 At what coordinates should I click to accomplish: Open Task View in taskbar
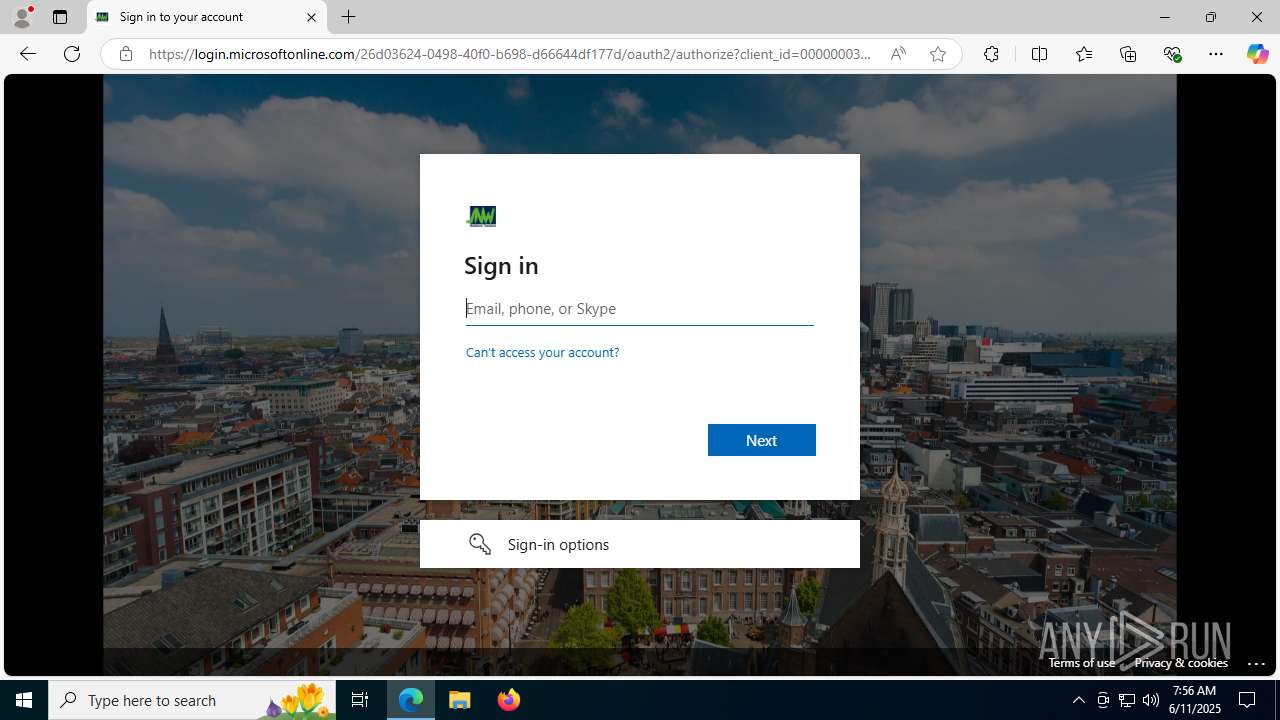360,700
